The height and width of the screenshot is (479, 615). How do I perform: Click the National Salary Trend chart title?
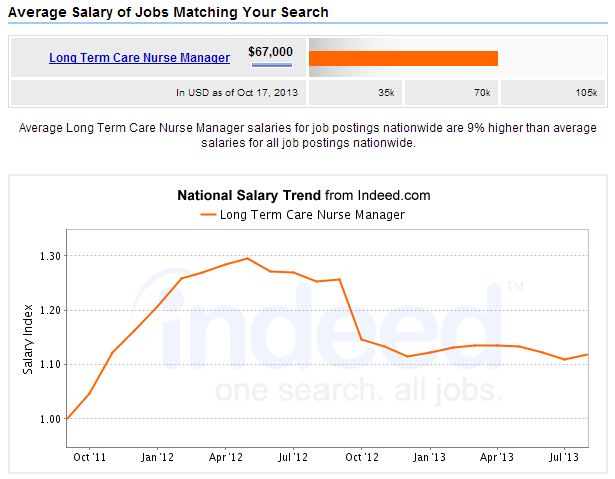(x=304, y=196)
